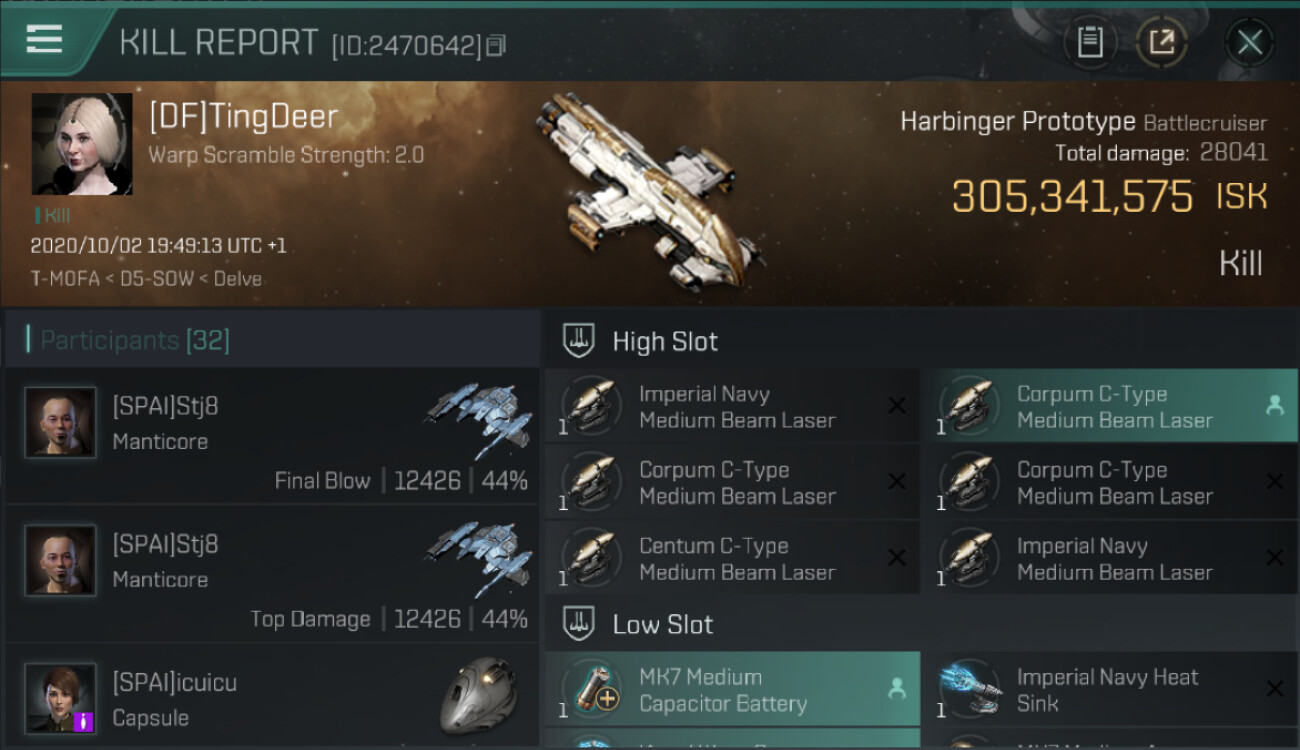The width and height of the screenshot is (1300, 750).
Task: Click the share export icon
Action: 1162,42
